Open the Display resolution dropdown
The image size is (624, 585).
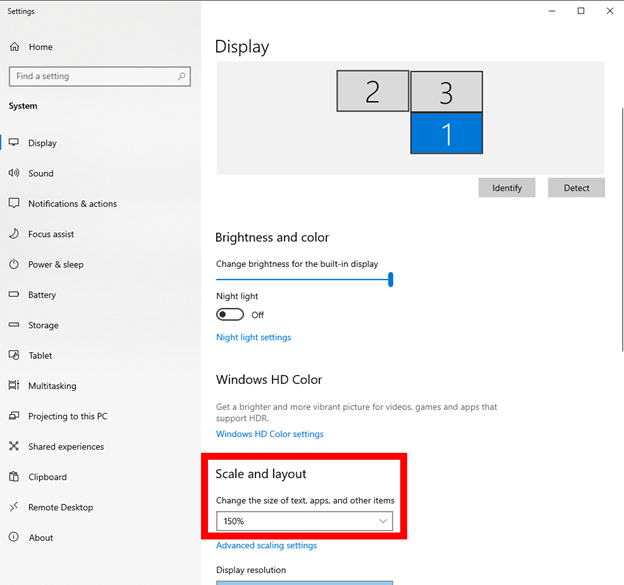pos(304,582)
